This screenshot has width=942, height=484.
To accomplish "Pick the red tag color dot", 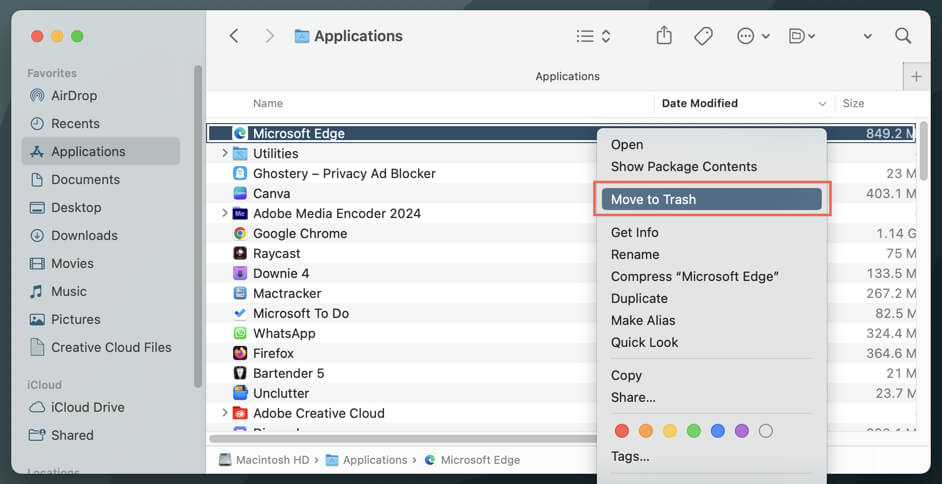I will 622,431.
